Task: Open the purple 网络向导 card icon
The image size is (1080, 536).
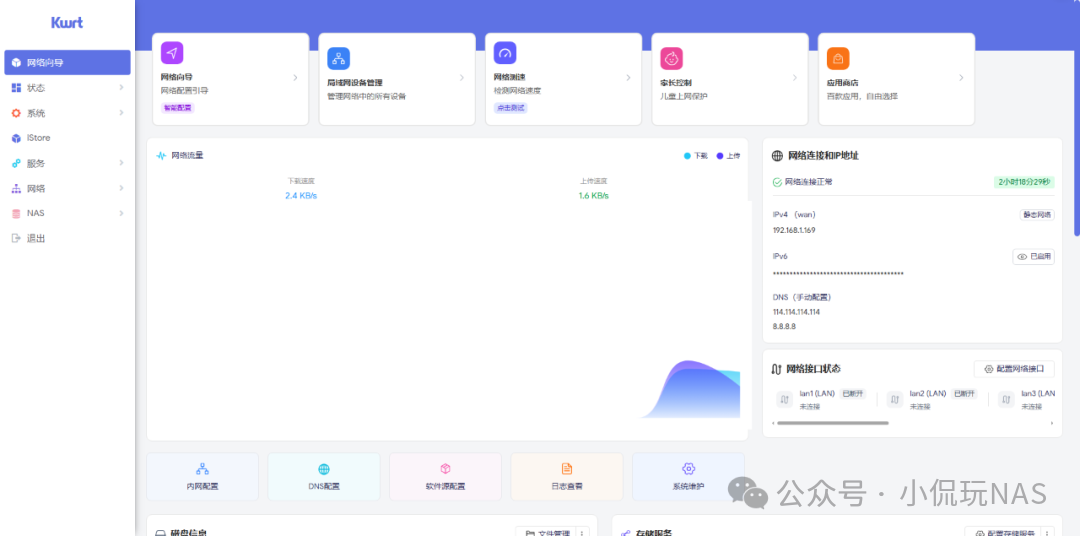Action: 172,53
